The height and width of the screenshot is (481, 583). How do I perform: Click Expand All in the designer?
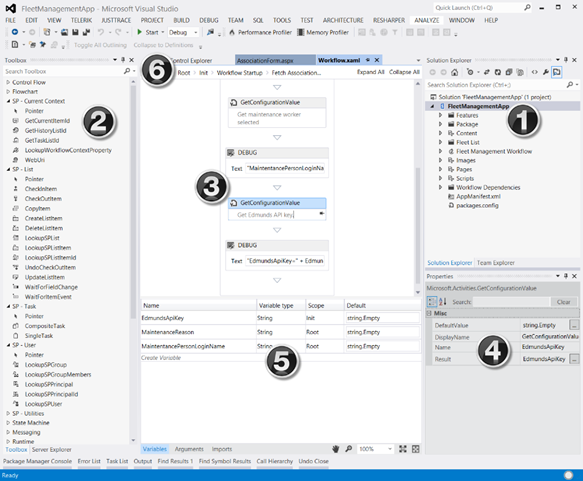pos(370,72)
